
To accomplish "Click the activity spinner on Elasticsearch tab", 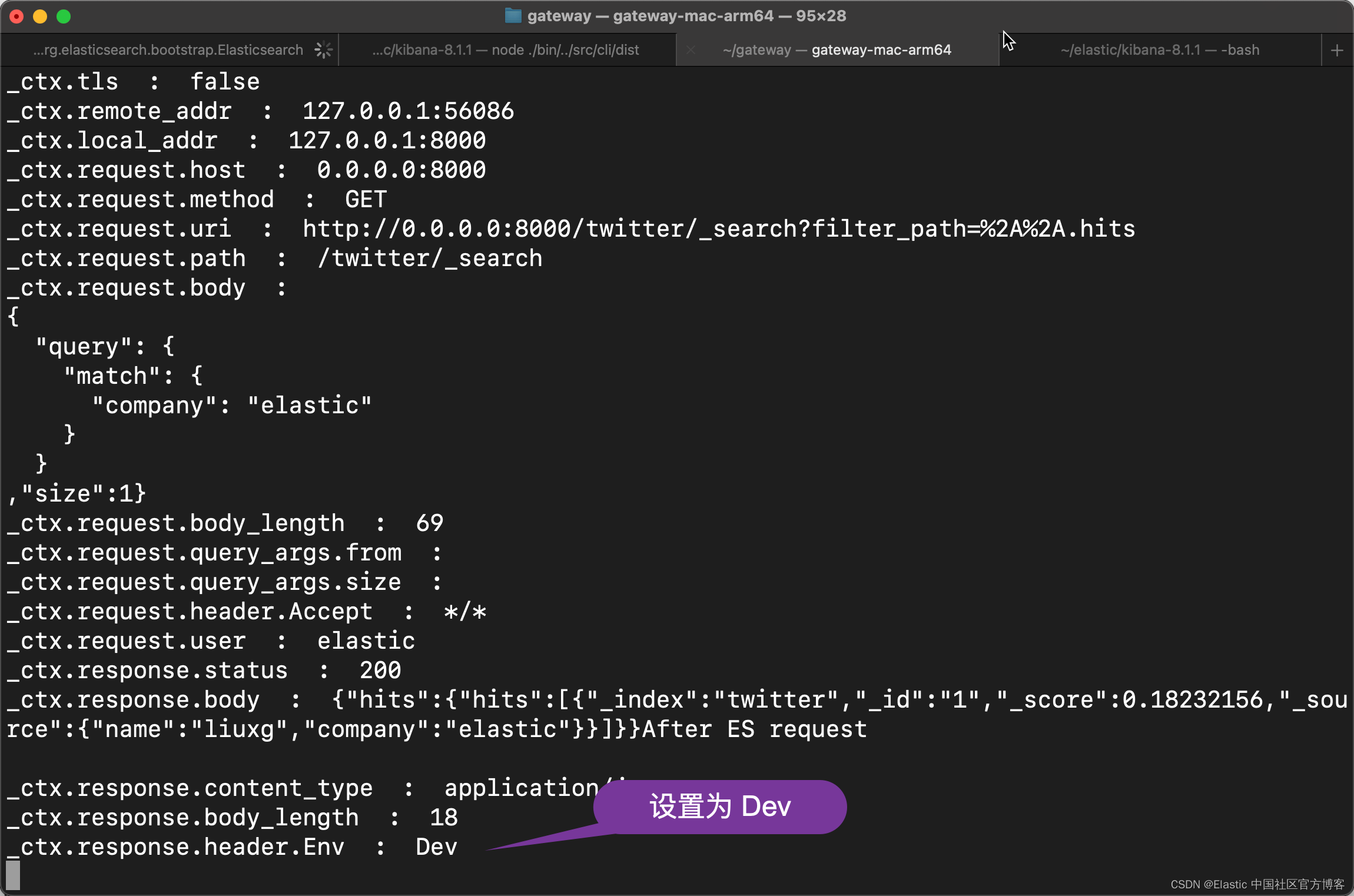I will (x=323, y=50).
